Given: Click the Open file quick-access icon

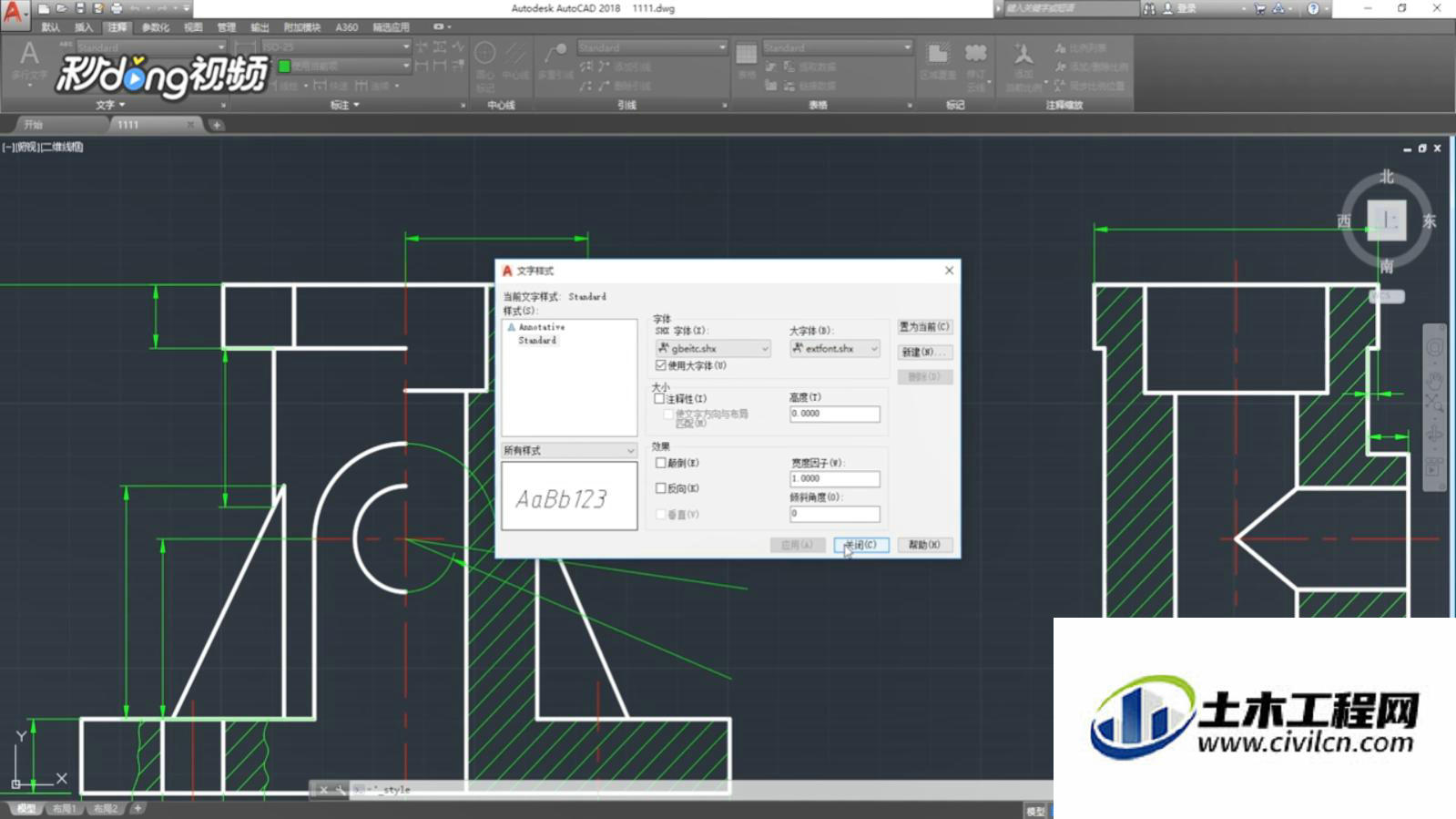Looking at the screenshot, I should 62,8.
